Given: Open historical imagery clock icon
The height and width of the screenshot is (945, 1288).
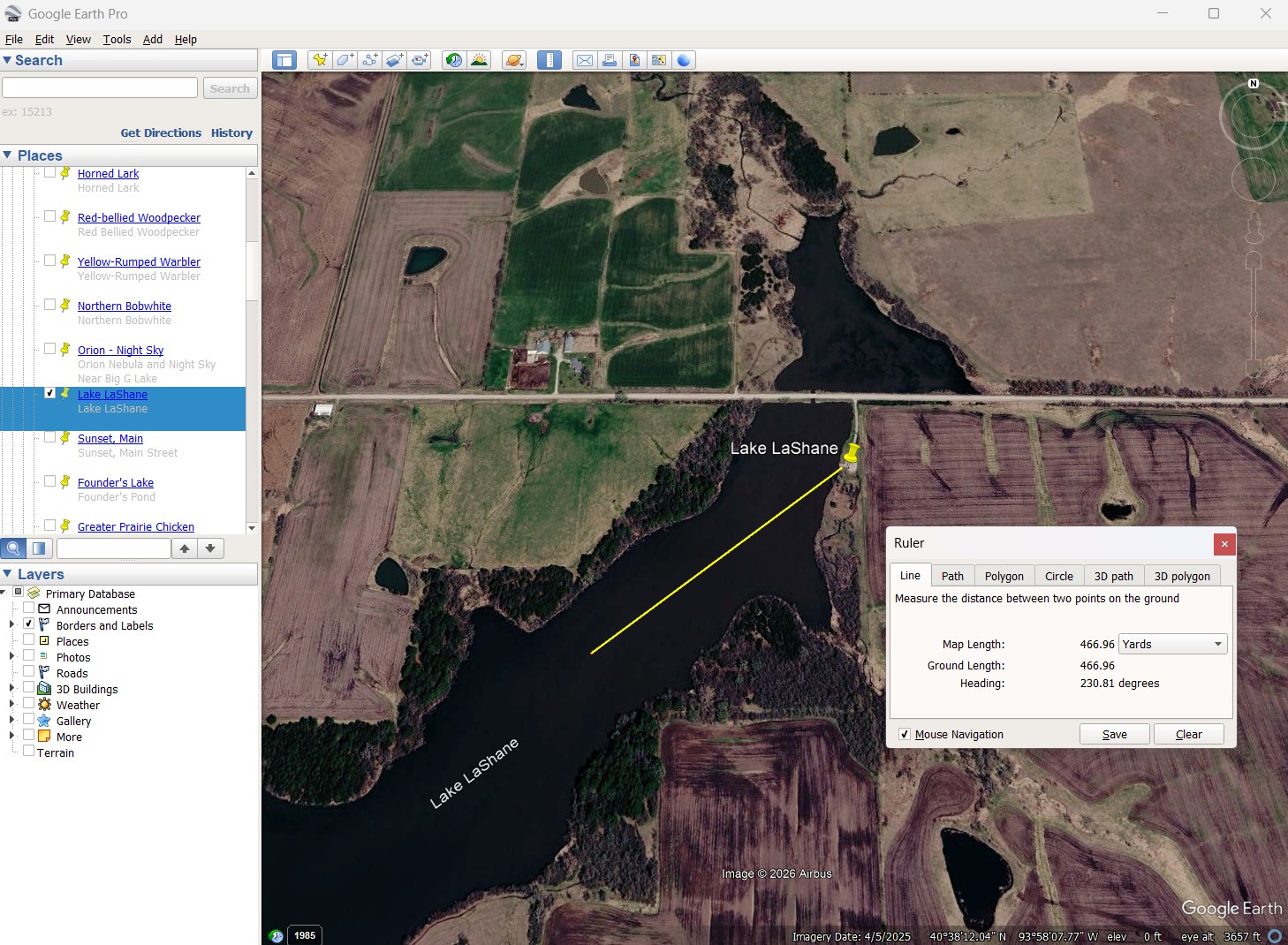Looking at the screenshot, I should [x=453, y=60].
